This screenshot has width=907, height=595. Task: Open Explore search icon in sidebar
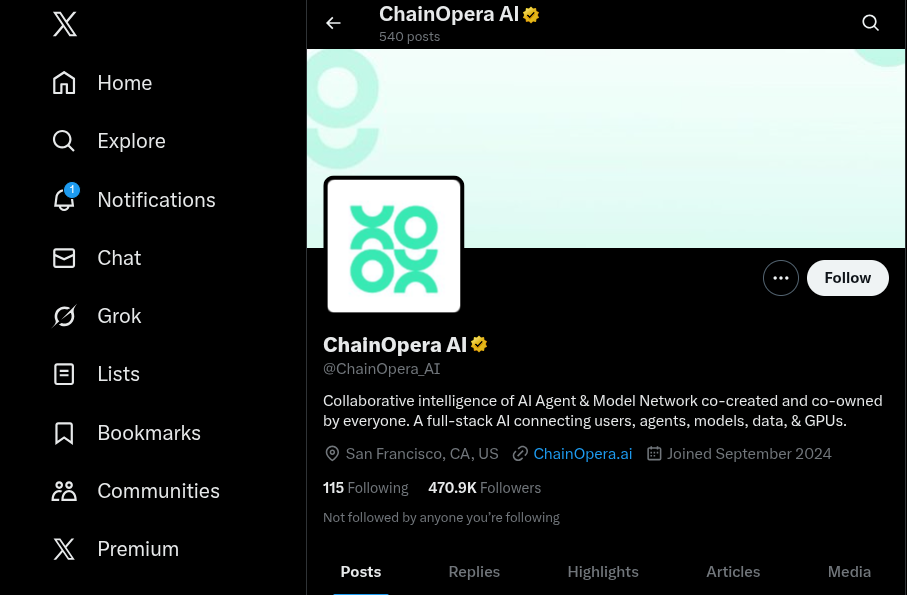(64, 141)
